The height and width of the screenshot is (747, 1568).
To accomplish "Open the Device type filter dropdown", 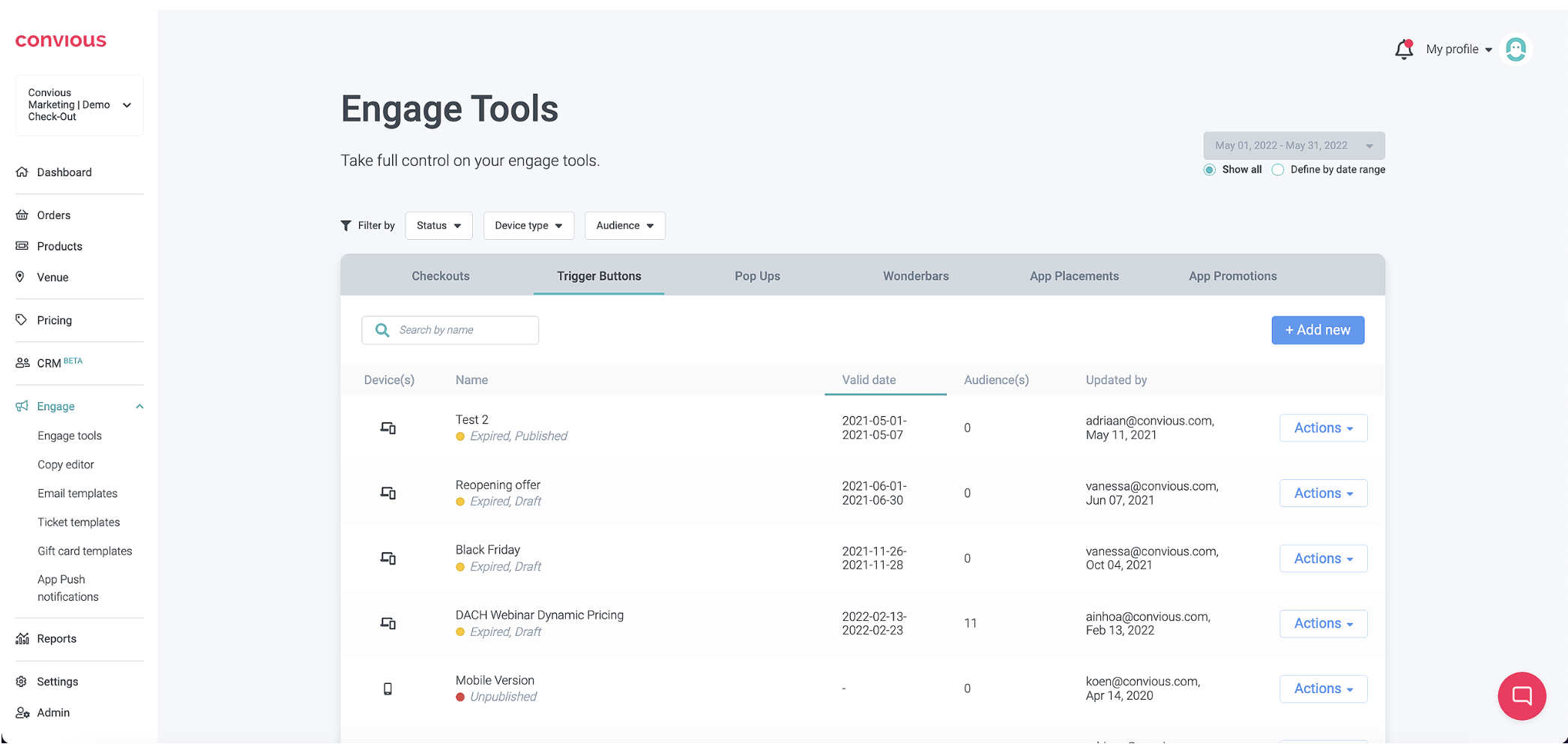I will [x=528, y=226].
